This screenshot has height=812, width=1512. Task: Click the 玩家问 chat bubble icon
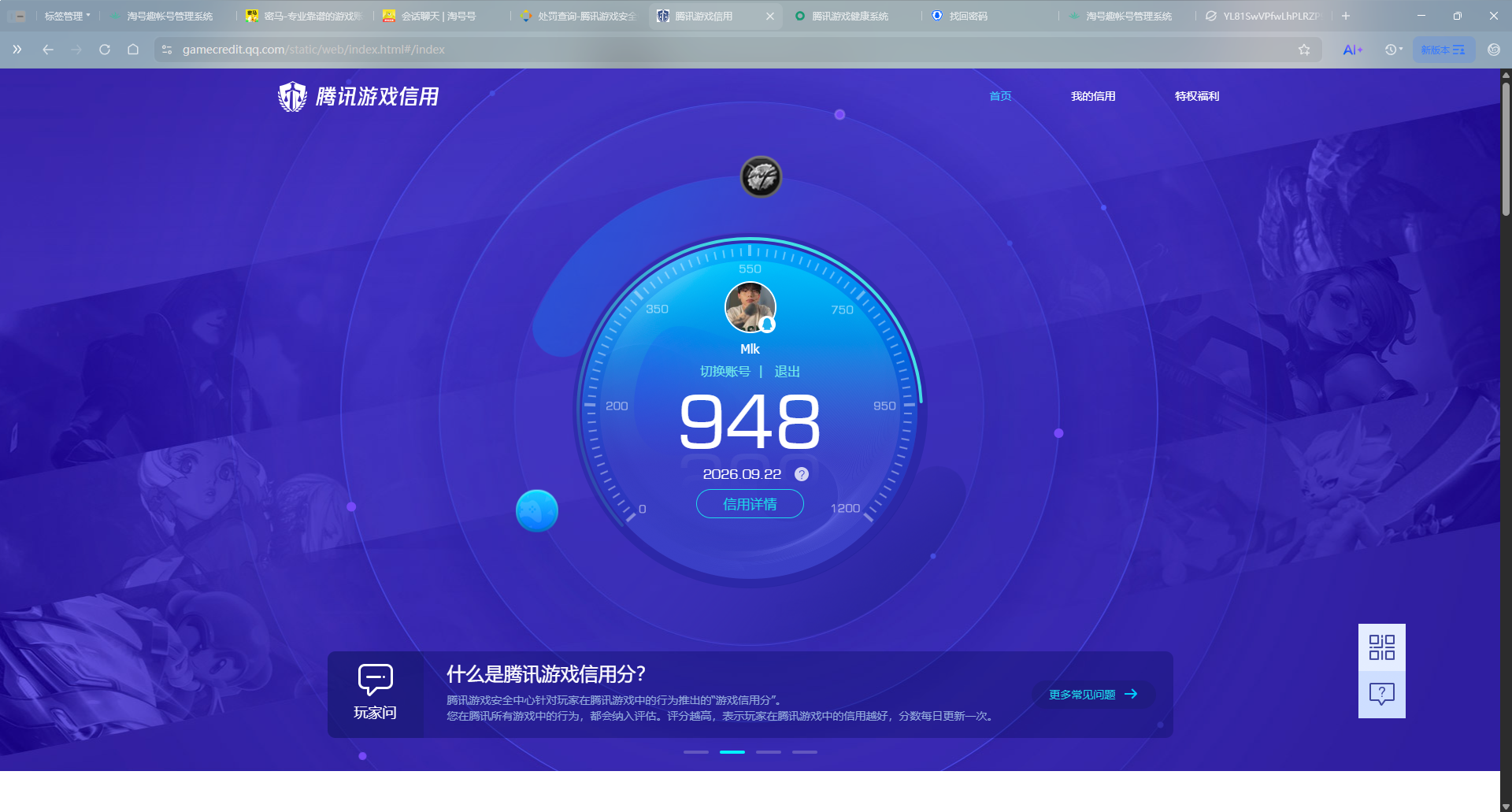click(375, 680)
